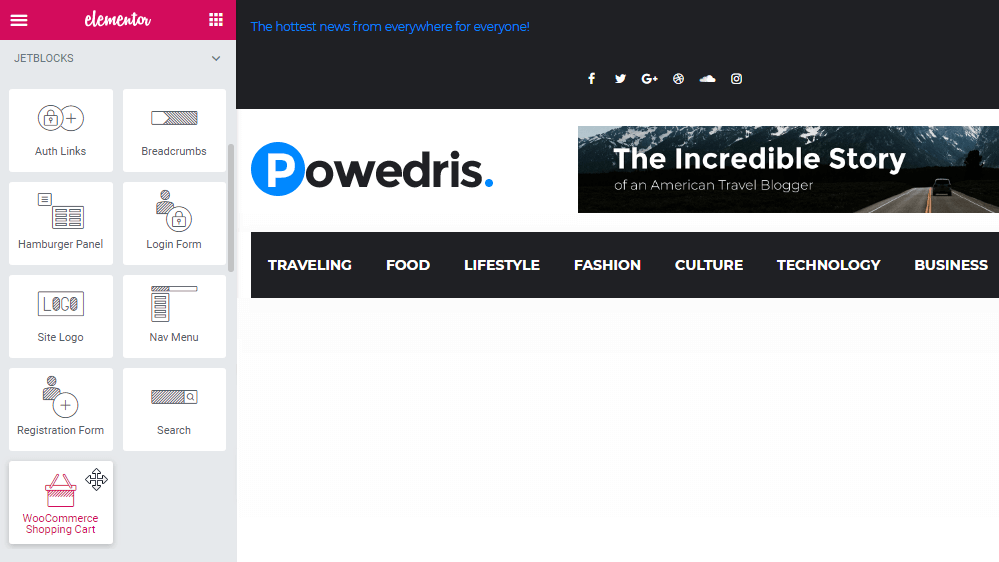
Task: Select the Breadcrumbs widget
Action: [x=174, y=131]
